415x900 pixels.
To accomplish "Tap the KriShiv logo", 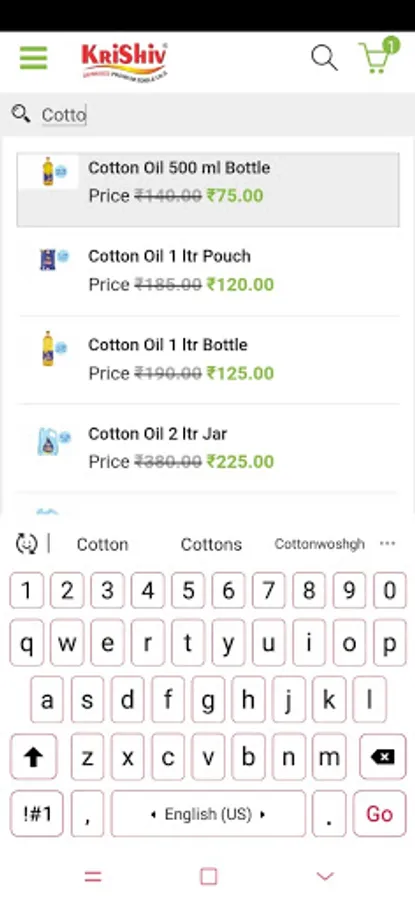I will tap(125, 61).
